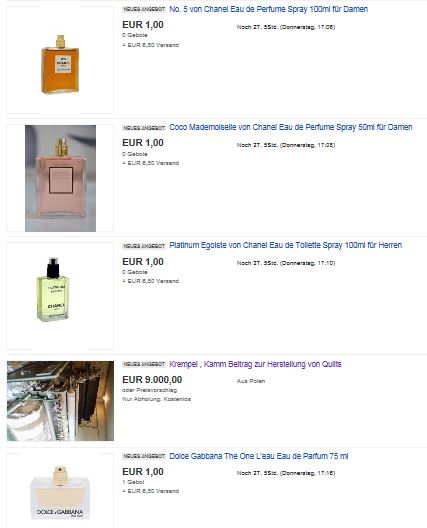Click EUR 1,00 price of No. 5 listing
Image resolution: width=427 pixels, height=528 pixels.
143,25
